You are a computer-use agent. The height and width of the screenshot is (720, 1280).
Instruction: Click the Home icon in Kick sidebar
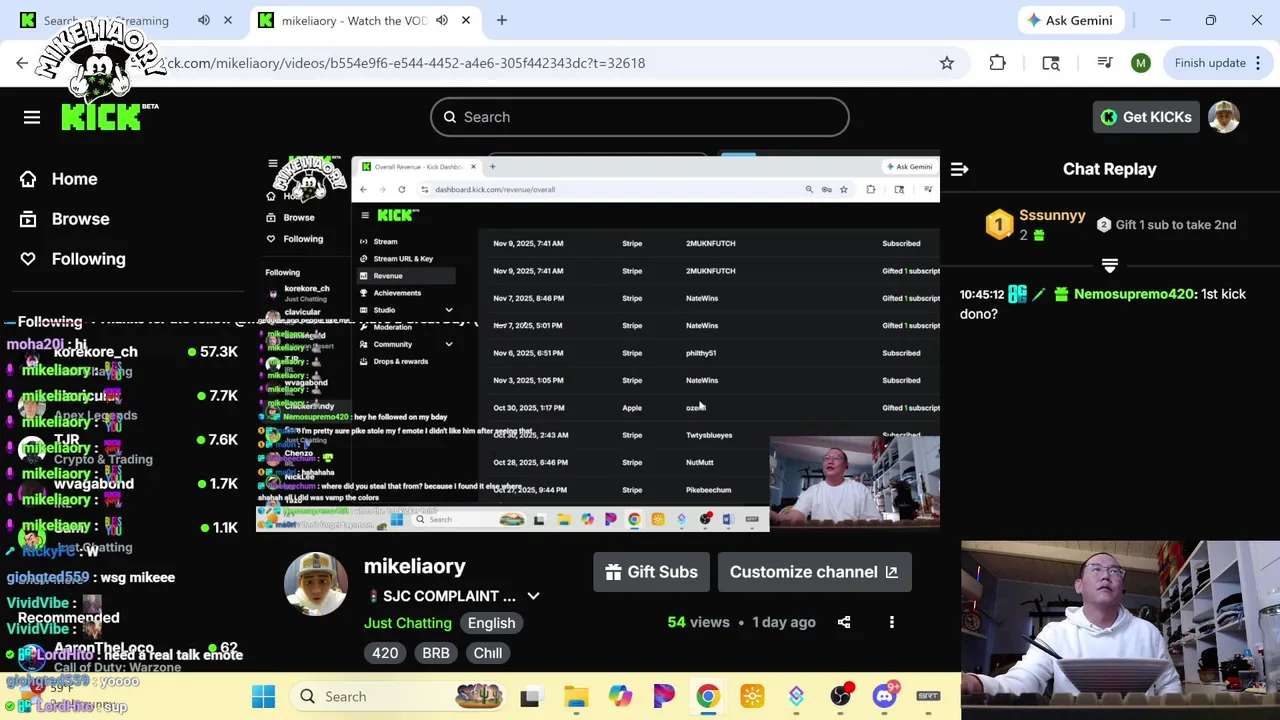[x=28, y=179]
